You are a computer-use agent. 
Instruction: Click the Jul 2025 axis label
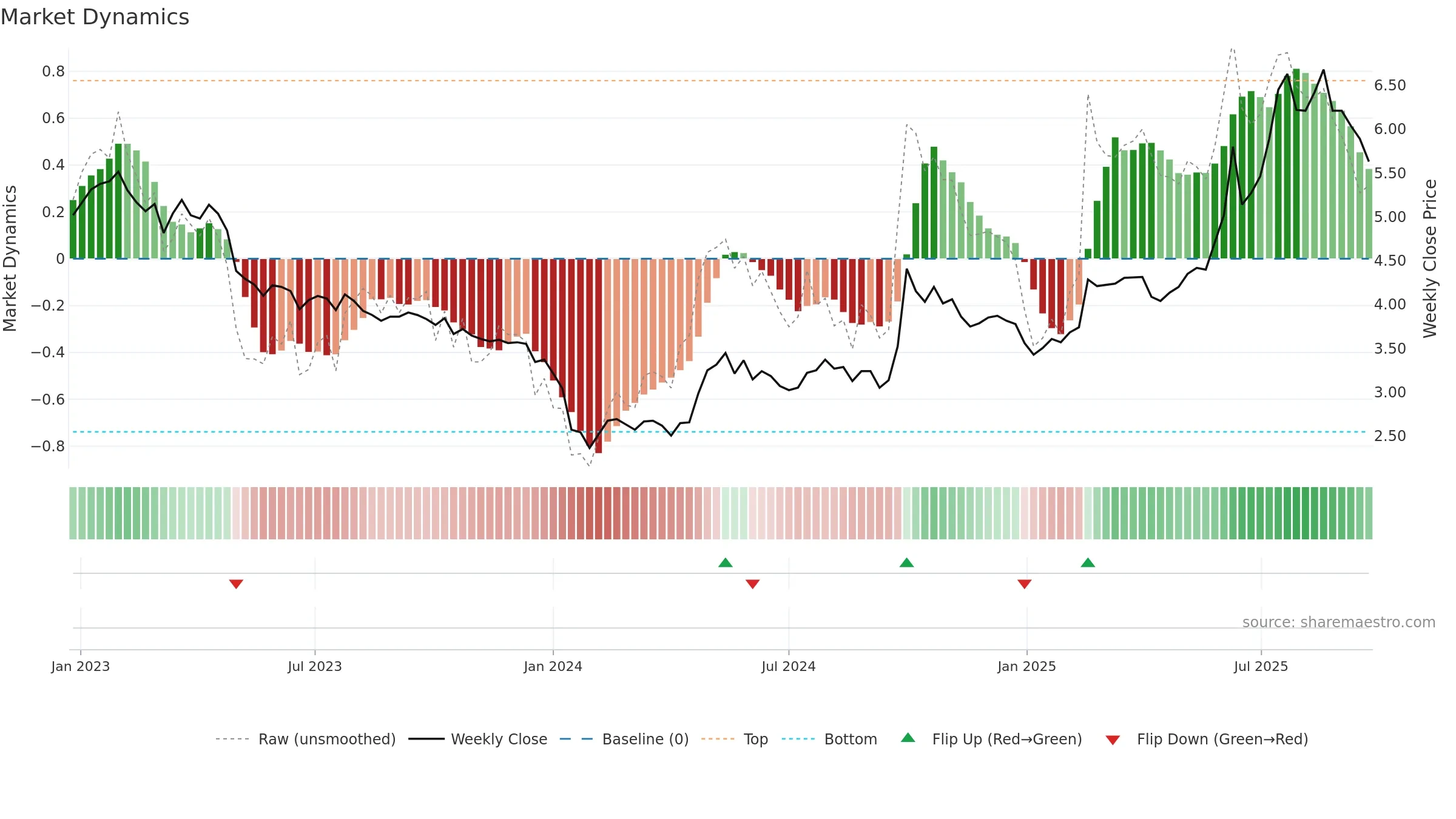[1261, 666]
